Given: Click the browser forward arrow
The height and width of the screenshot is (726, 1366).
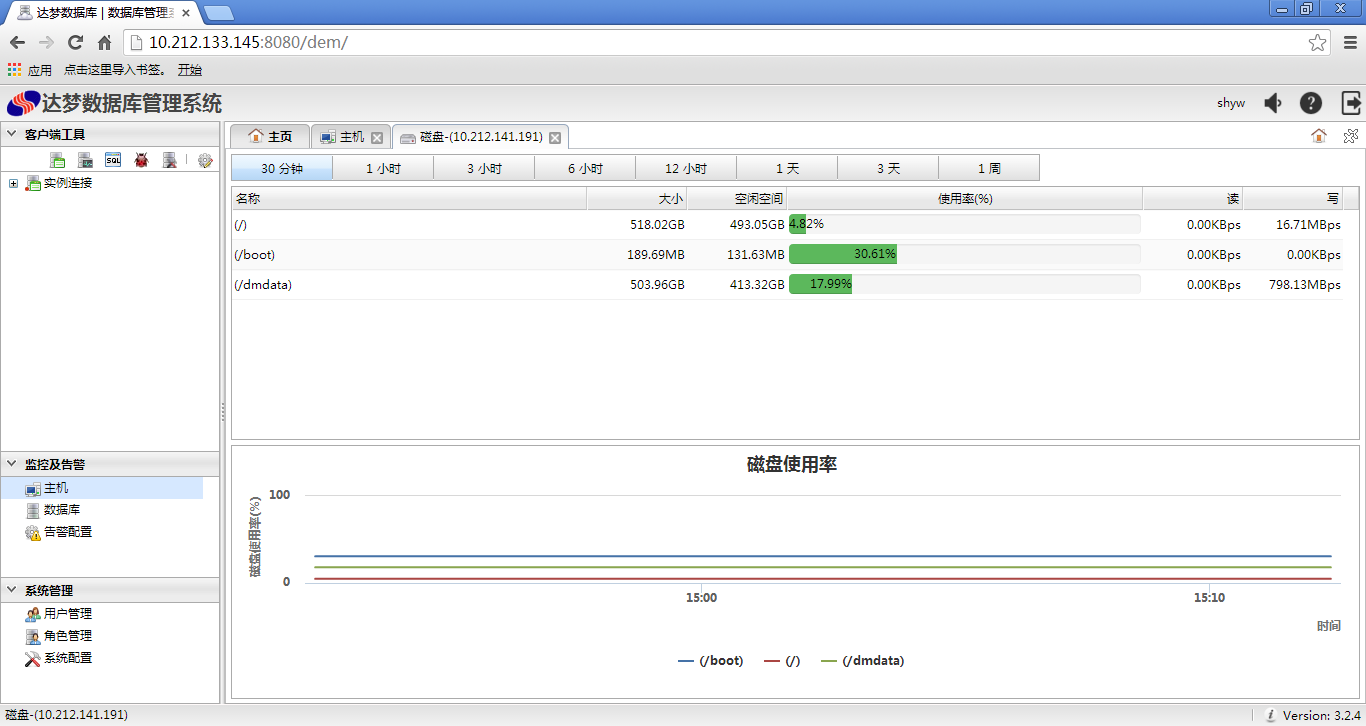Looking at the screenshot, I should [46, 42].
